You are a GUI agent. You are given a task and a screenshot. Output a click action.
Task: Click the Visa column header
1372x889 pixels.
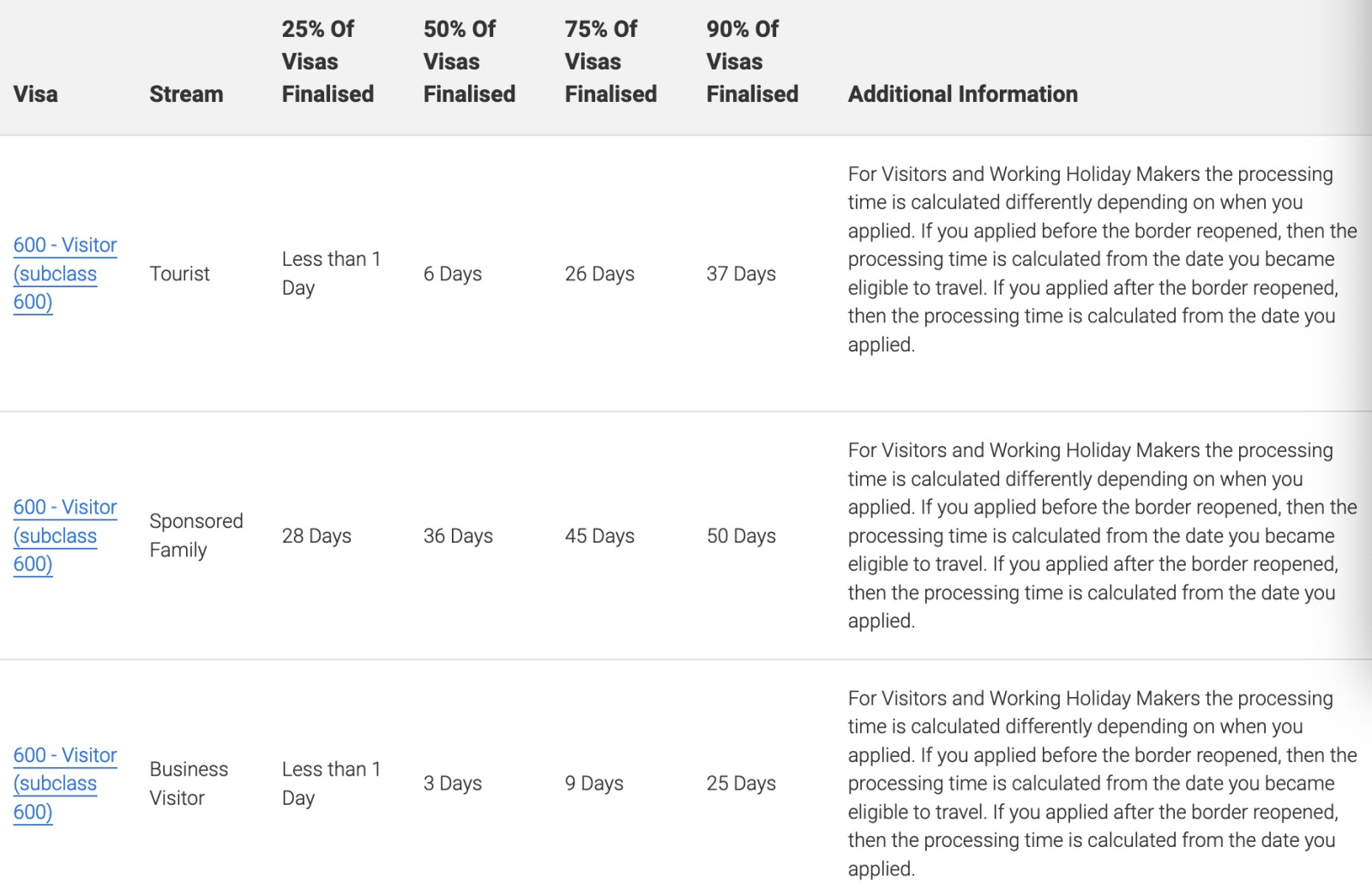[35, 94]
